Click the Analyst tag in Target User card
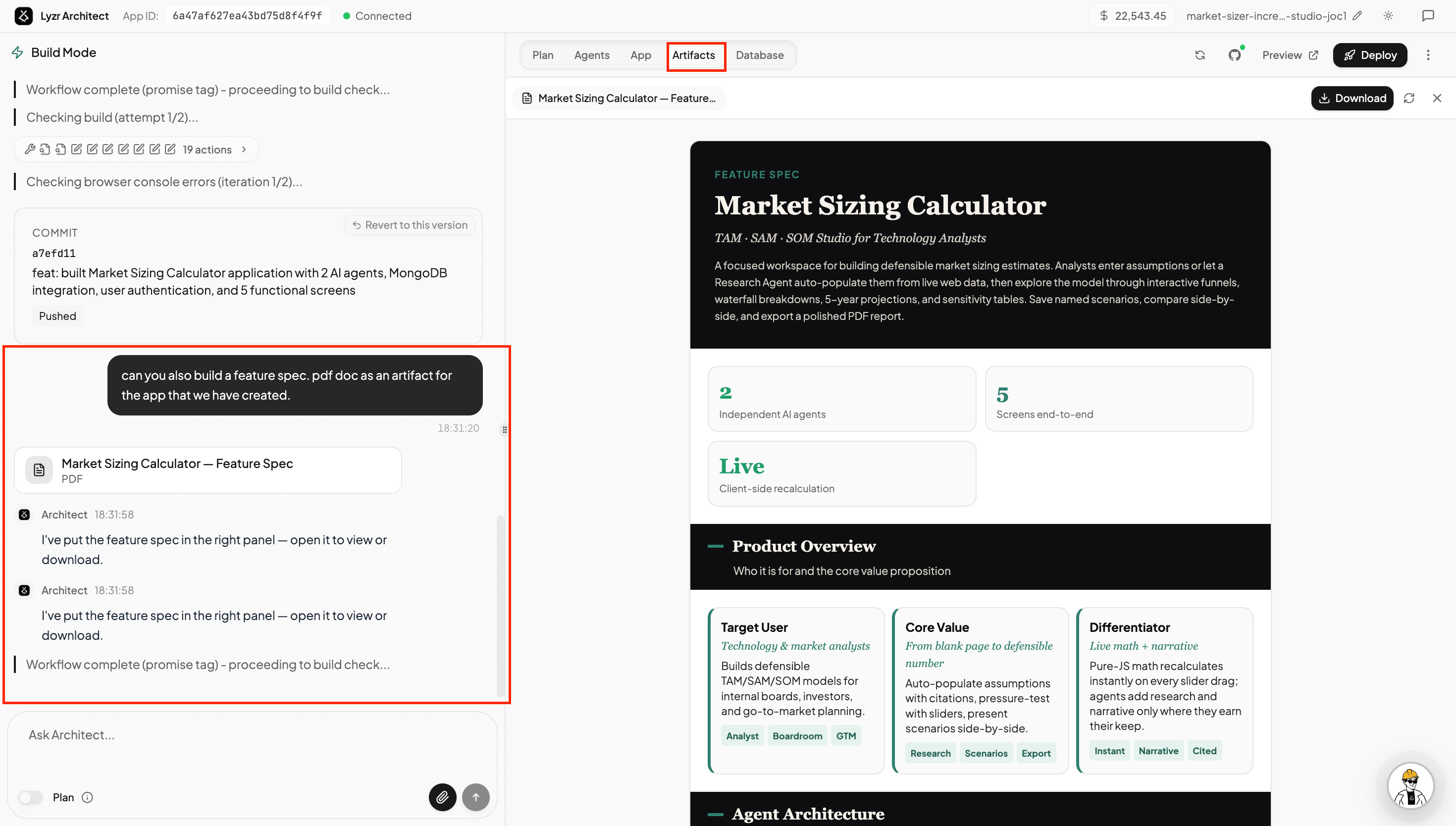The height and width of the screenshot is (826, 1456). (x=742, y=736)
